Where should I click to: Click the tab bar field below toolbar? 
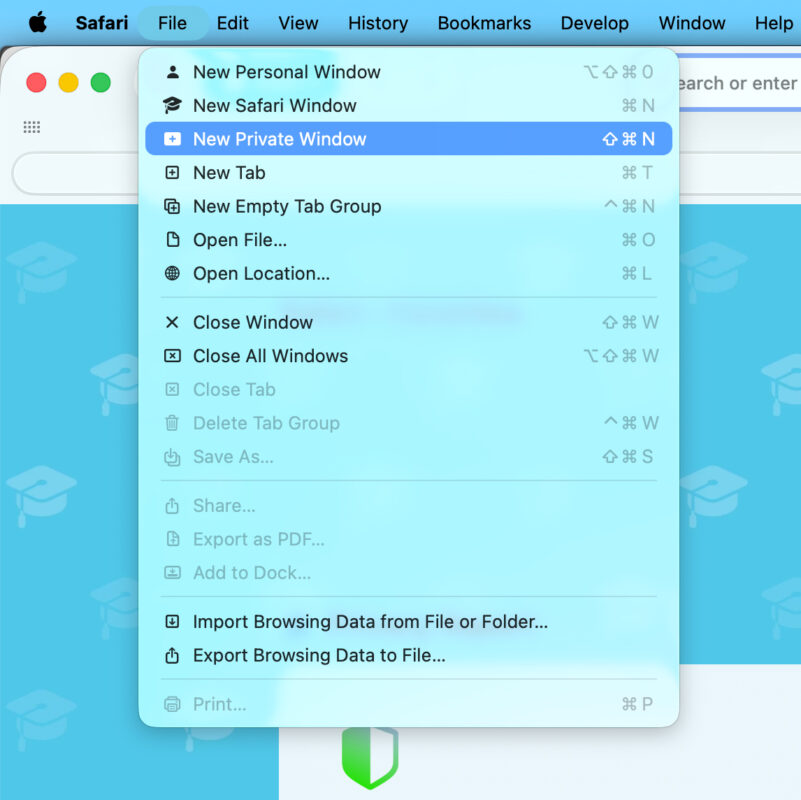click(76, 173)
